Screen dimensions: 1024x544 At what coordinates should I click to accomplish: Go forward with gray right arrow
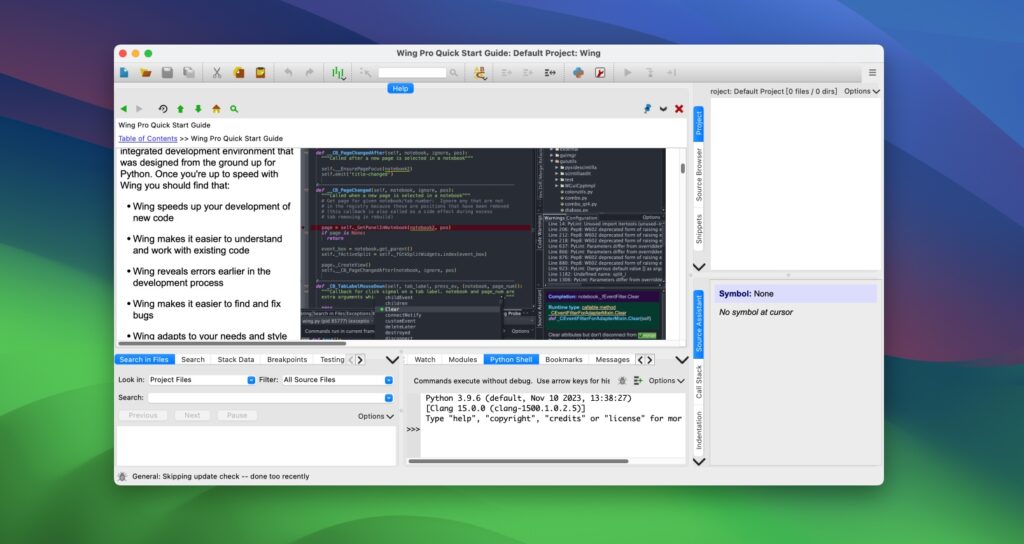tap(139, 109)
